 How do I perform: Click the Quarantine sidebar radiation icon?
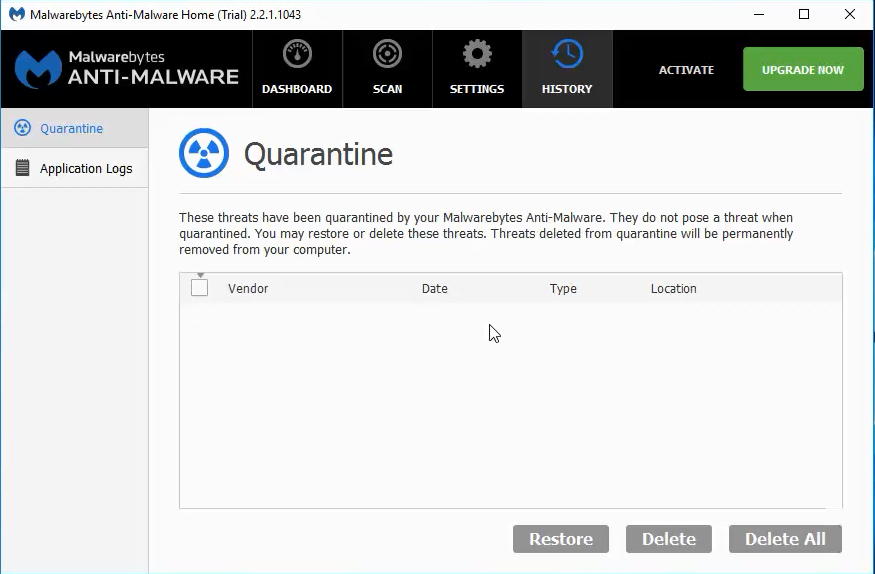tap(22, 128)
